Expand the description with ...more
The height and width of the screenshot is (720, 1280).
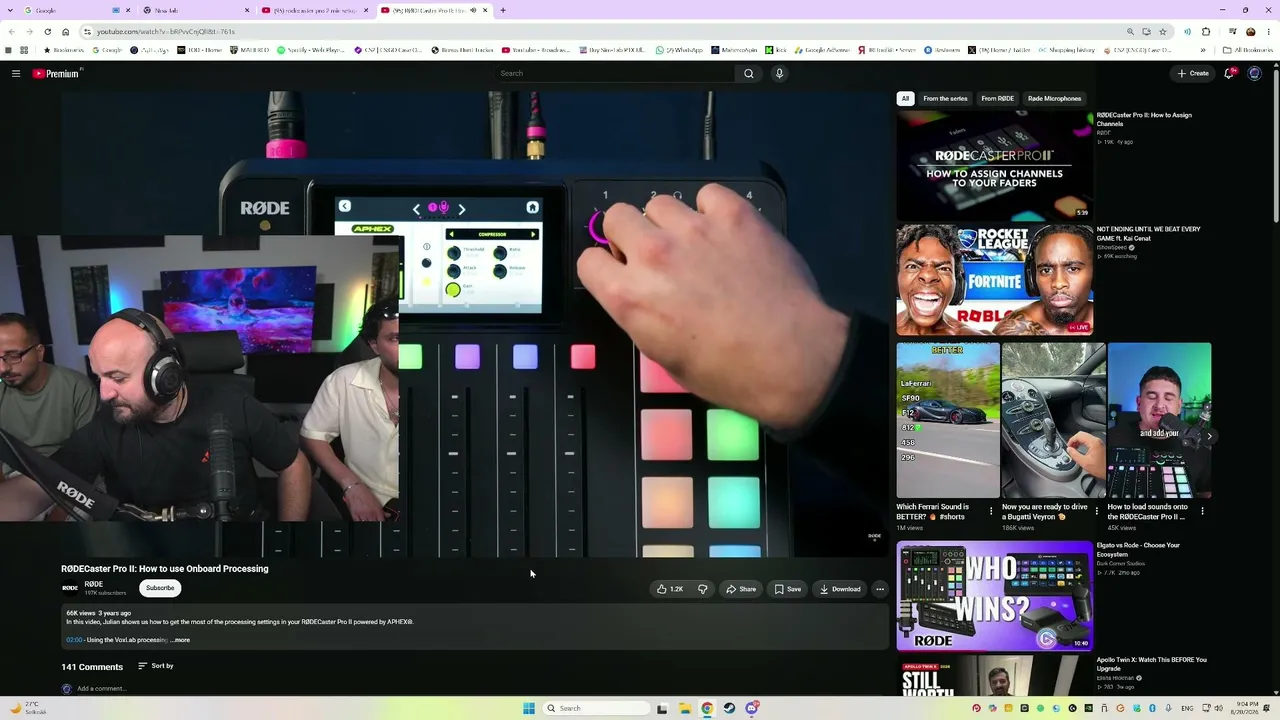click(x=180, y=640)
